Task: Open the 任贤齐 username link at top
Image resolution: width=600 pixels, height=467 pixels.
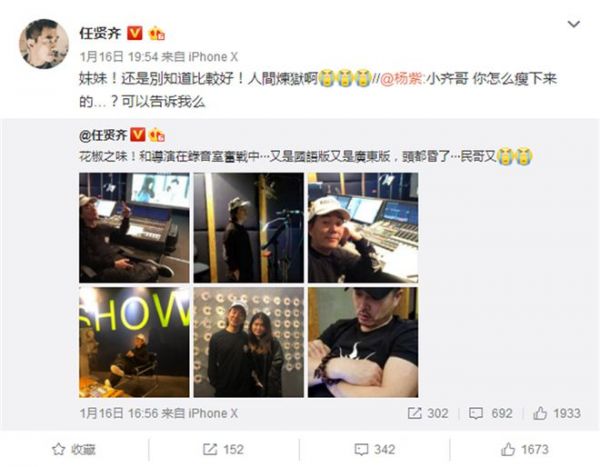Action: point(100,33)
